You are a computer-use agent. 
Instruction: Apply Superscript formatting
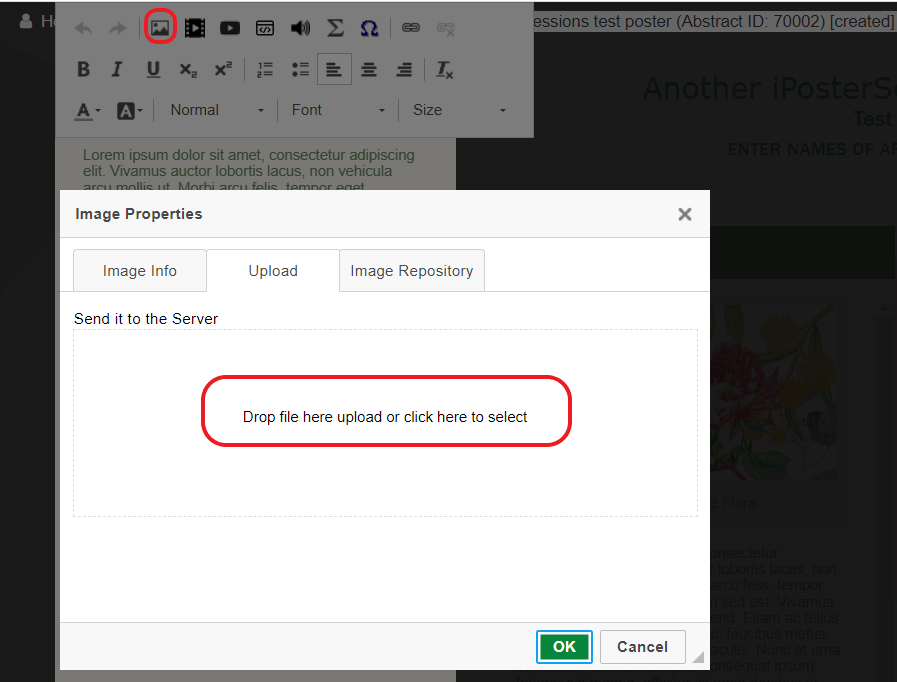(223, 69)
